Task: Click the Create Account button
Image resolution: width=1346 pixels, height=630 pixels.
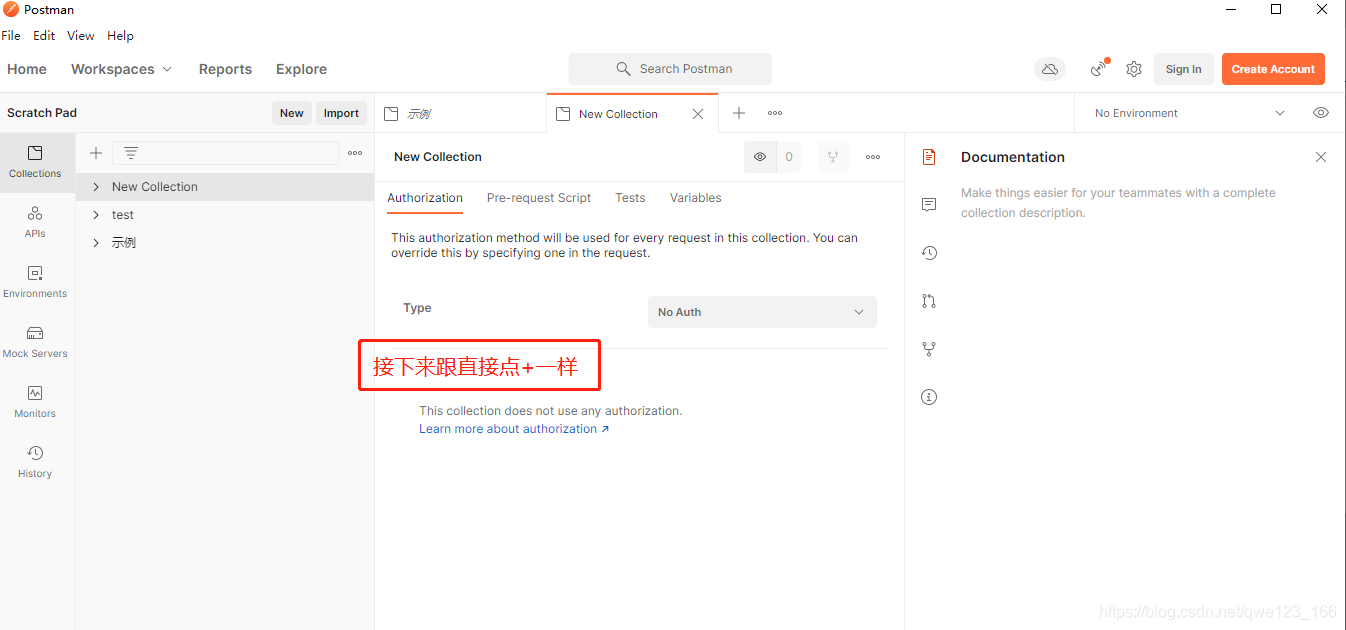Action: [1273, 69]
